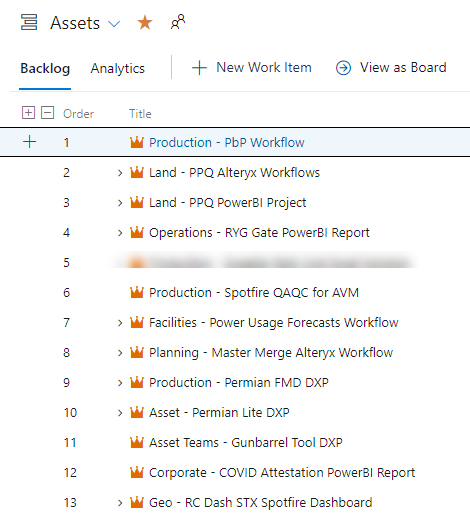The image size is (470, 515).
Task: Open the Assets team selector dropdown
Action: [114, 24]
